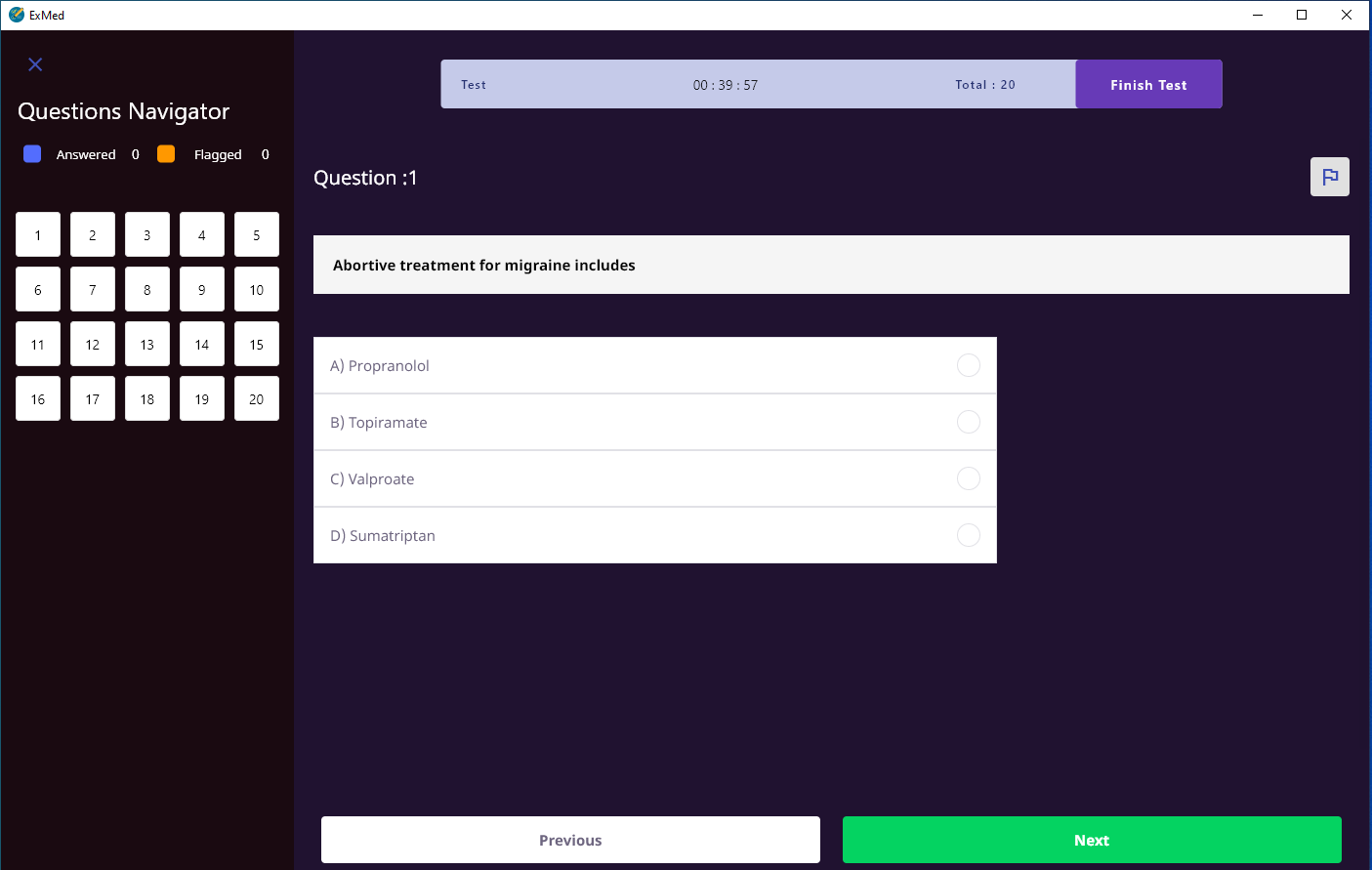Viewport: 1372px width, 870px height.
Task: Select Valproate as your answer
Action: [x=968, y=478]
